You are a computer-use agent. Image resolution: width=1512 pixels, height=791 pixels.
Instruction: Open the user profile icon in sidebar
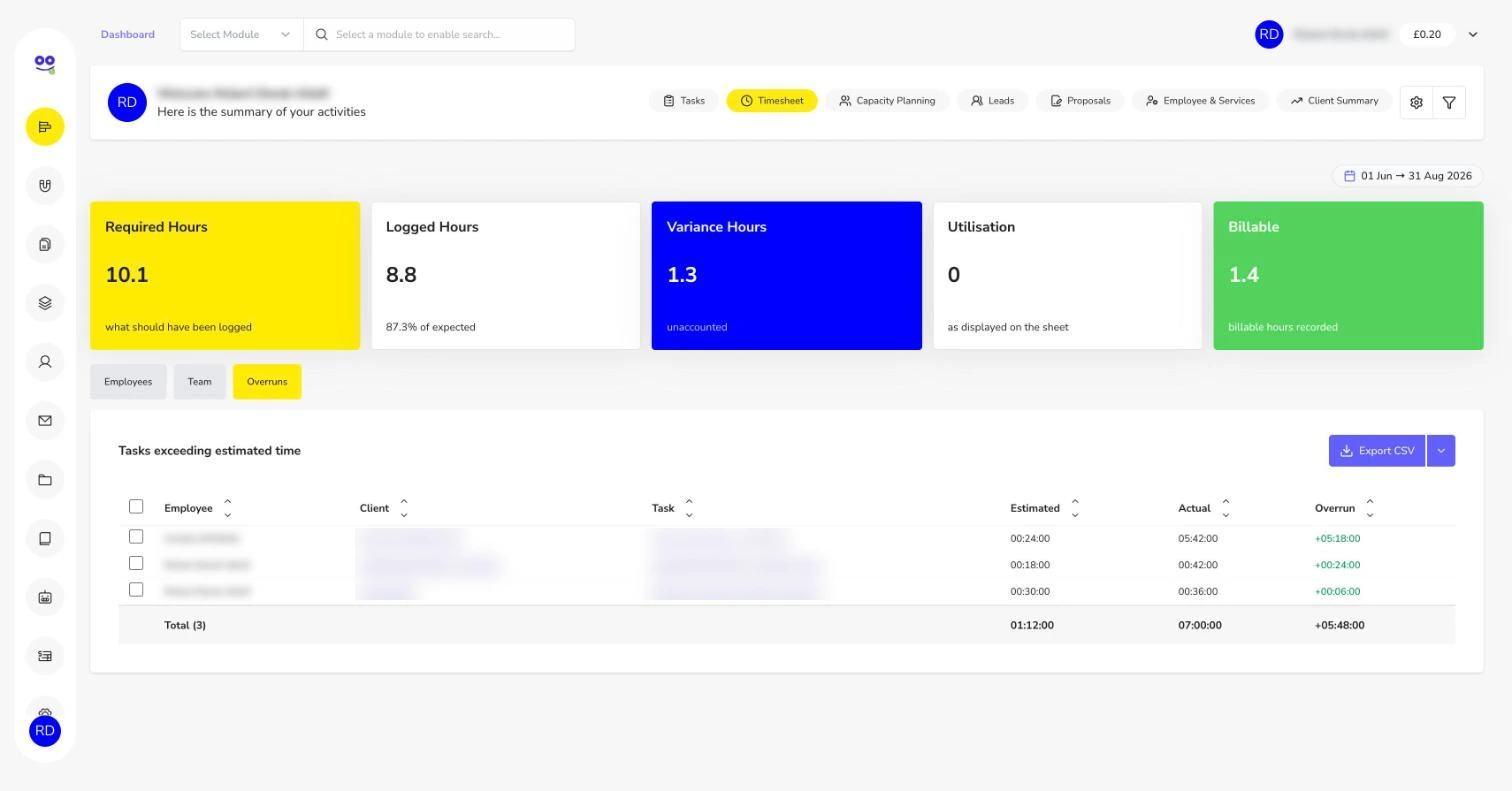pos(45,362)
